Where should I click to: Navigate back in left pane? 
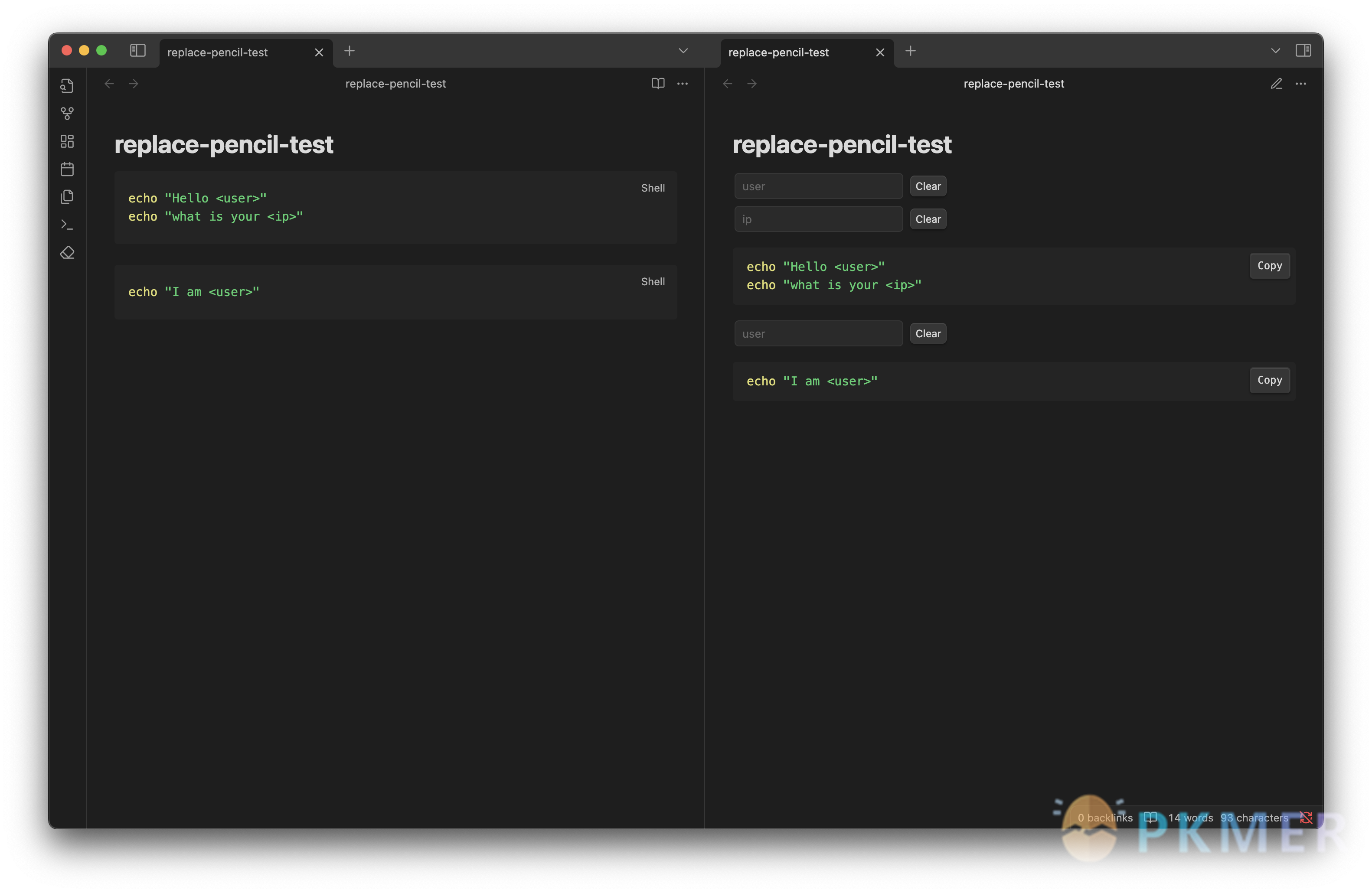(109, 84)
